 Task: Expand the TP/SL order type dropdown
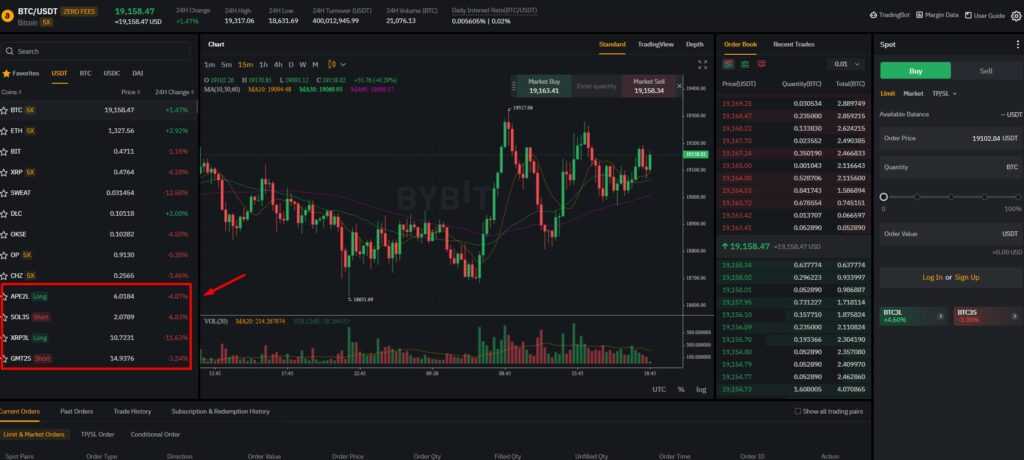point(944,93)
